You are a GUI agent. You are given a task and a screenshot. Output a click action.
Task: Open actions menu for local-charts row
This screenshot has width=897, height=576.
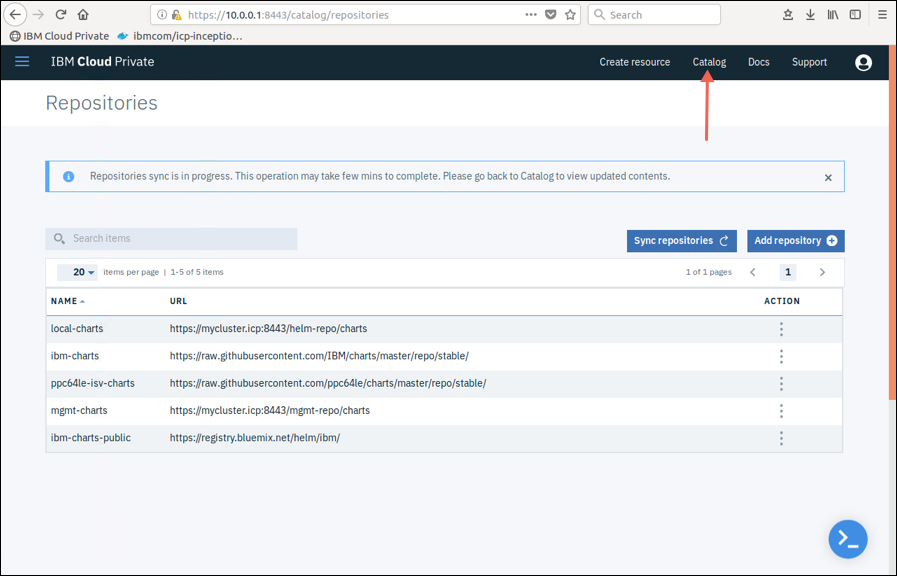781,329
